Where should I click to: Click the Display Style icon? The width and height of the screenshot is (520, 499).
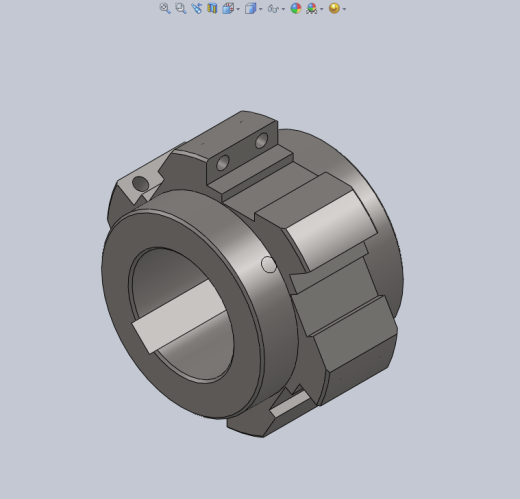[x=250, y=8]
